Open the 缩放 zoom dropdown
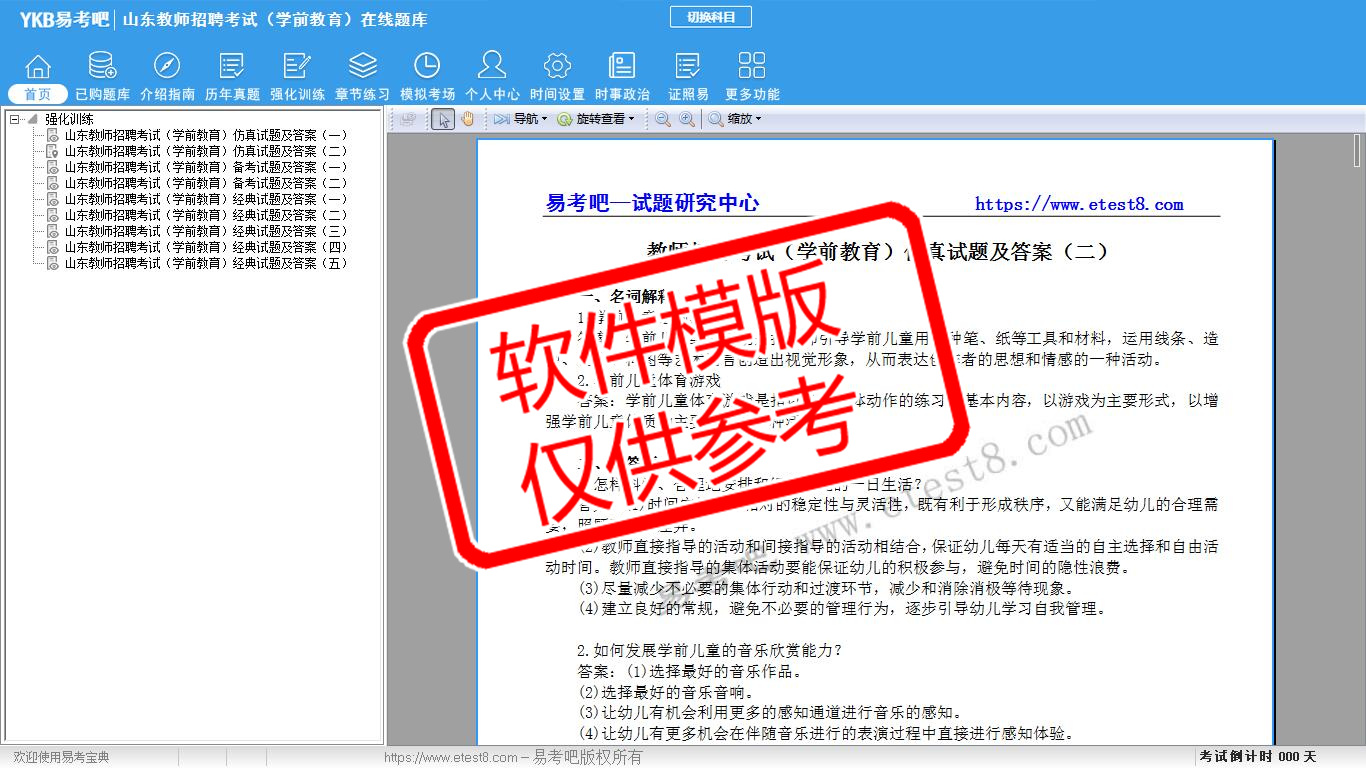 [735, 119]
